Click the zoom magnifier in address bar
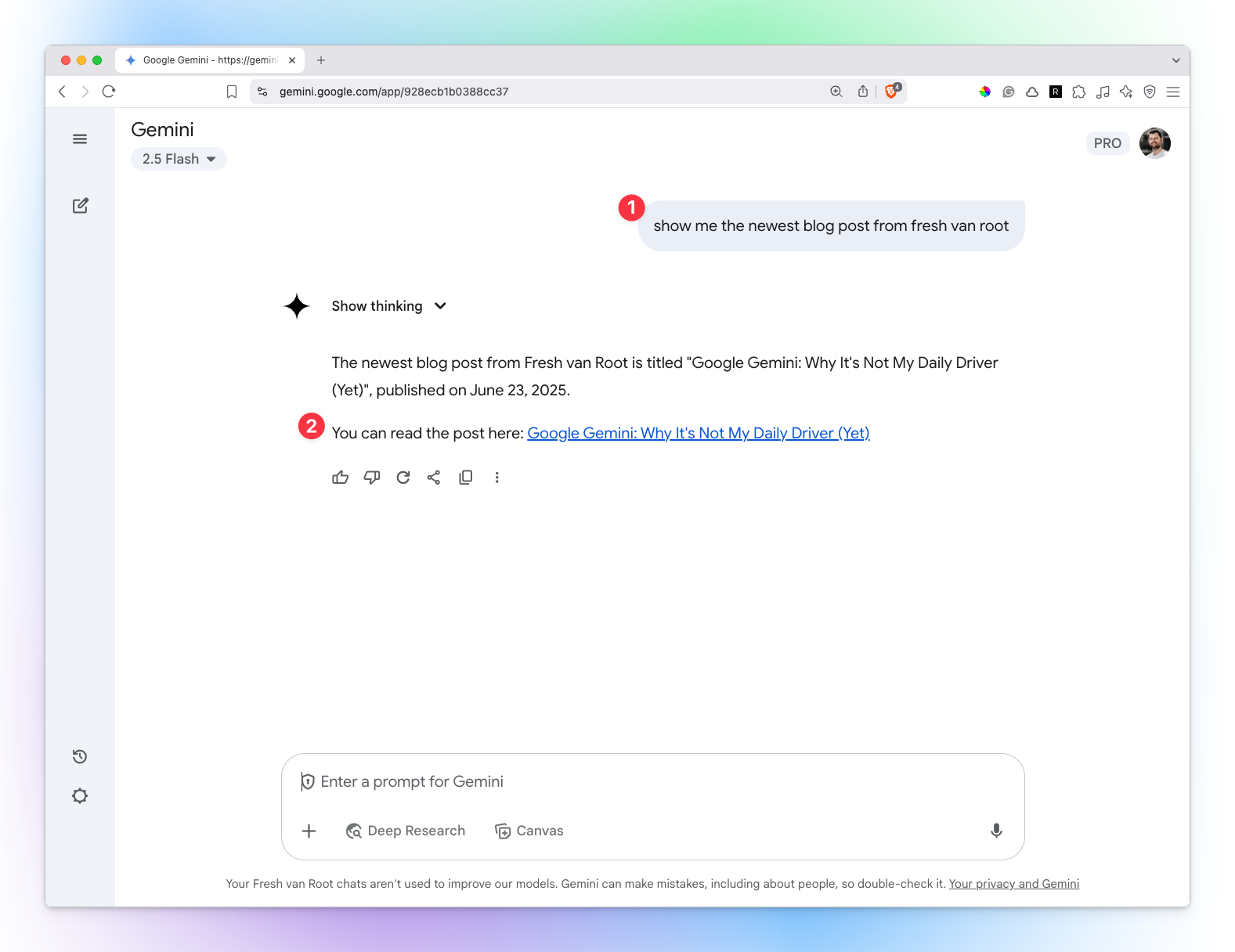The width and height of the screenshot is (1235, 952). (x=836, y=92)
